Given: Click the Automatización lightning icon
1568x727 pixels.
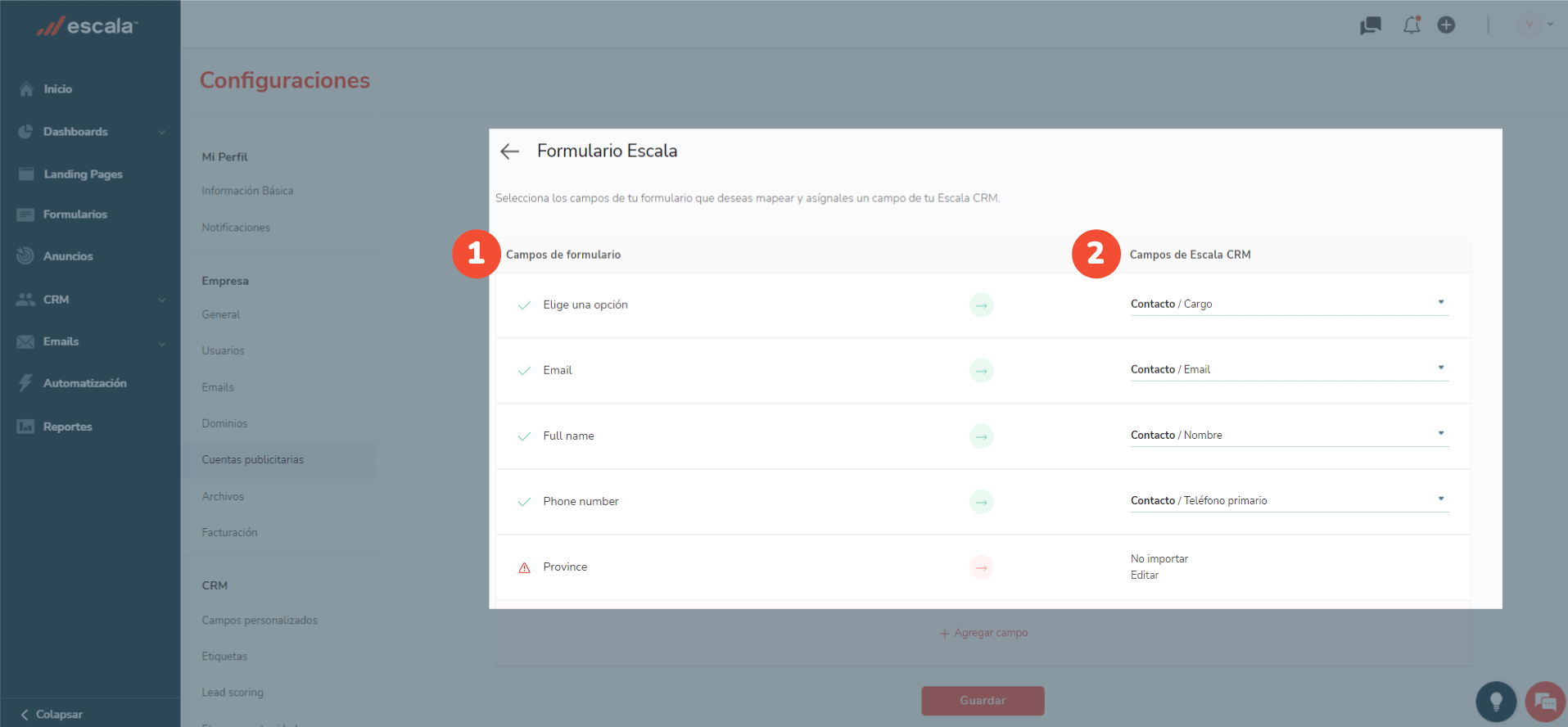Looking at the screenshot, I should (x=26, y=382).
